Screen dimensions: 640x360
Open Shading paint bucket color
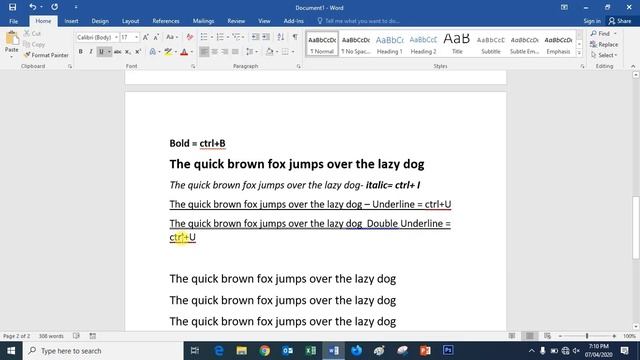(x=269, y=51)
